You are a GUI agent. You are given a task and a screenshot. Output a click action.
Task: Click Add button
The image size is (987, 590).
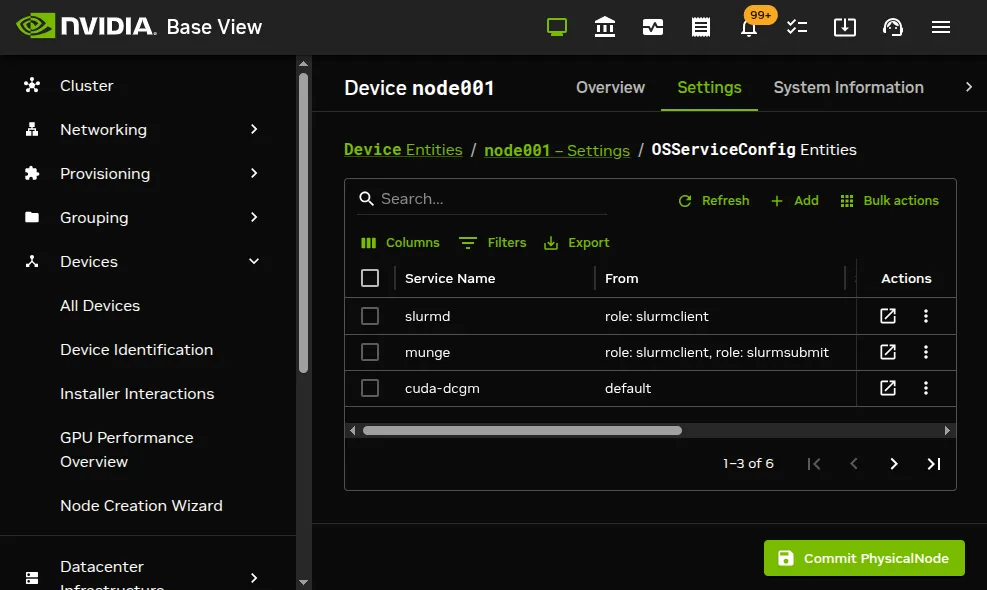tap(794, 200)
